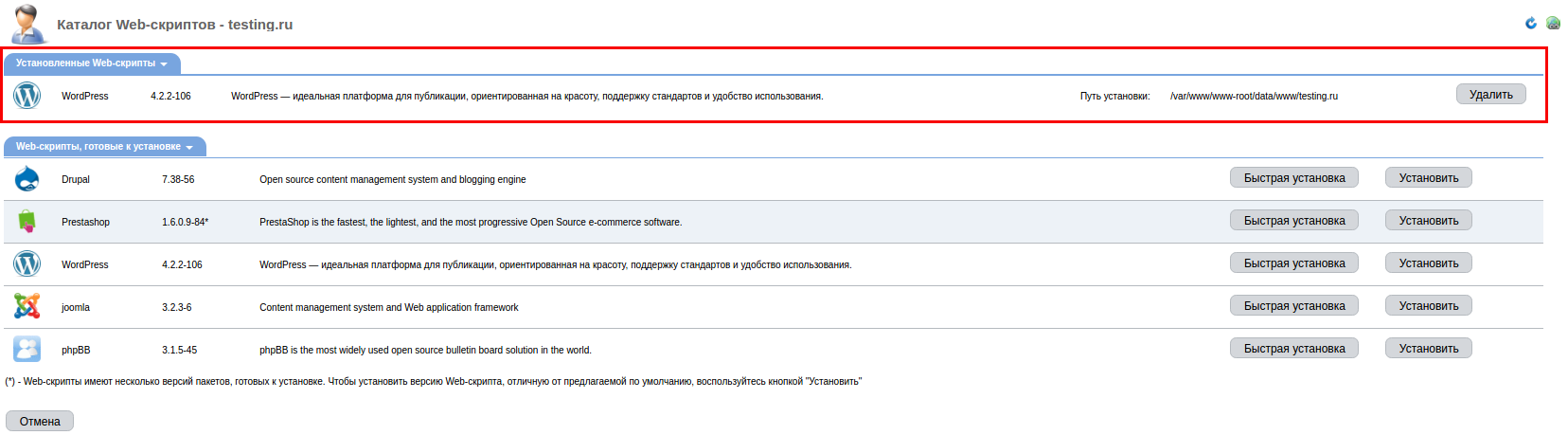Click the 'WordPress' name in the ready-to-install list
Viewport: 1568px width, 435px height.
85,264
